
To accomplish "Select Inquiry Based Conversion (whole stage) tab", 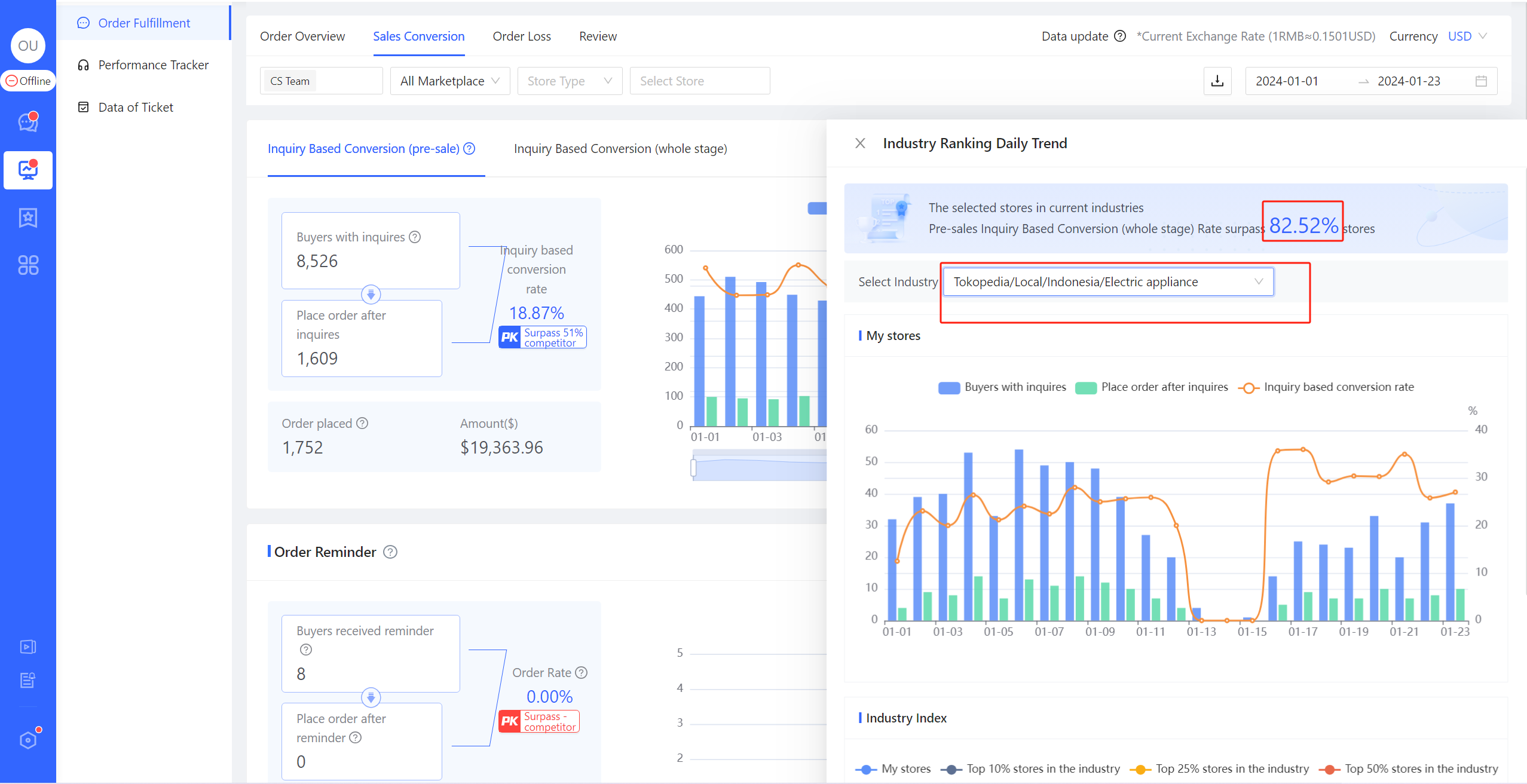I will (x=620, y=149).
